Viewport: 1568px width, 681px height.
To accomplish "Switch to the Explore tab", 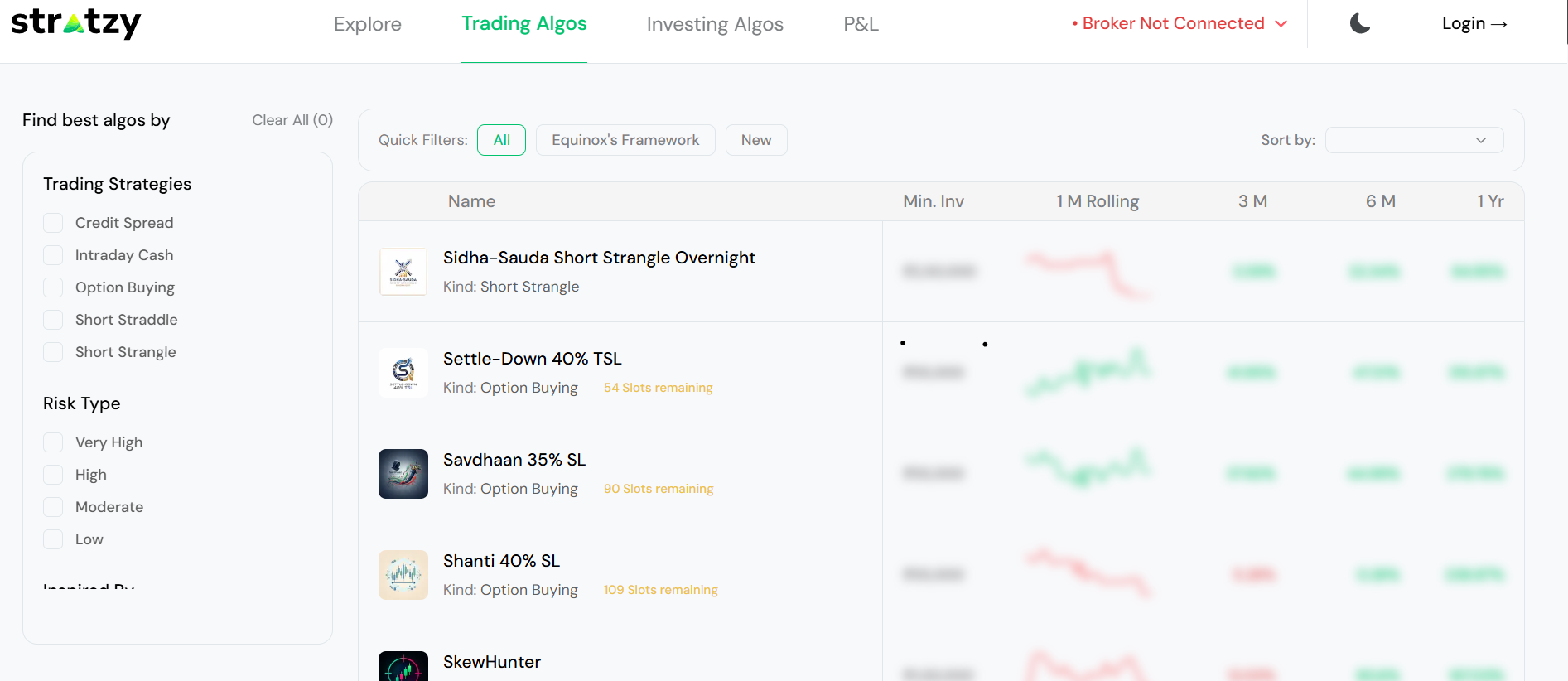I will [x=367, y=24].
